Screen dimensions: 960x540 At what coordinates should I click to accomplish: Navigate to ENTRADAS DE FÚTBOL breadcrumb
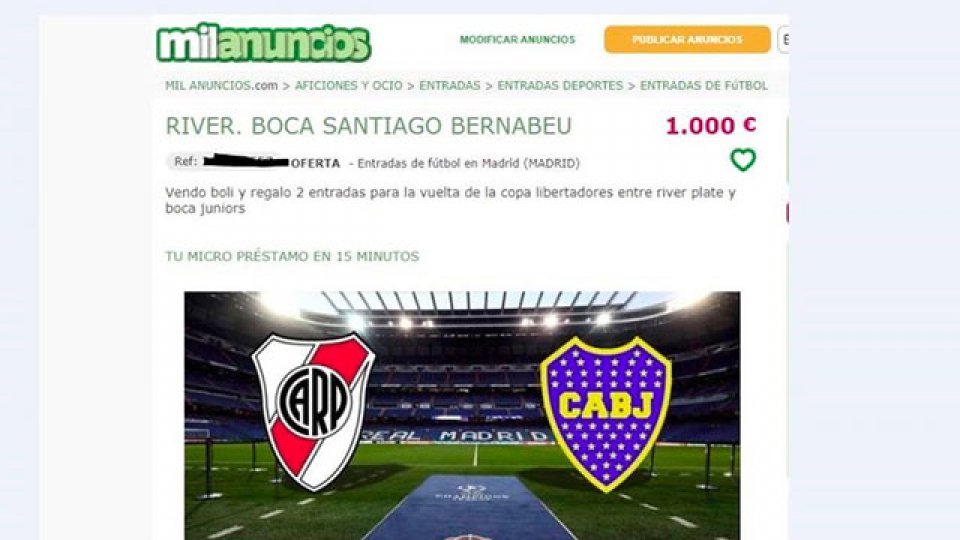703,86
